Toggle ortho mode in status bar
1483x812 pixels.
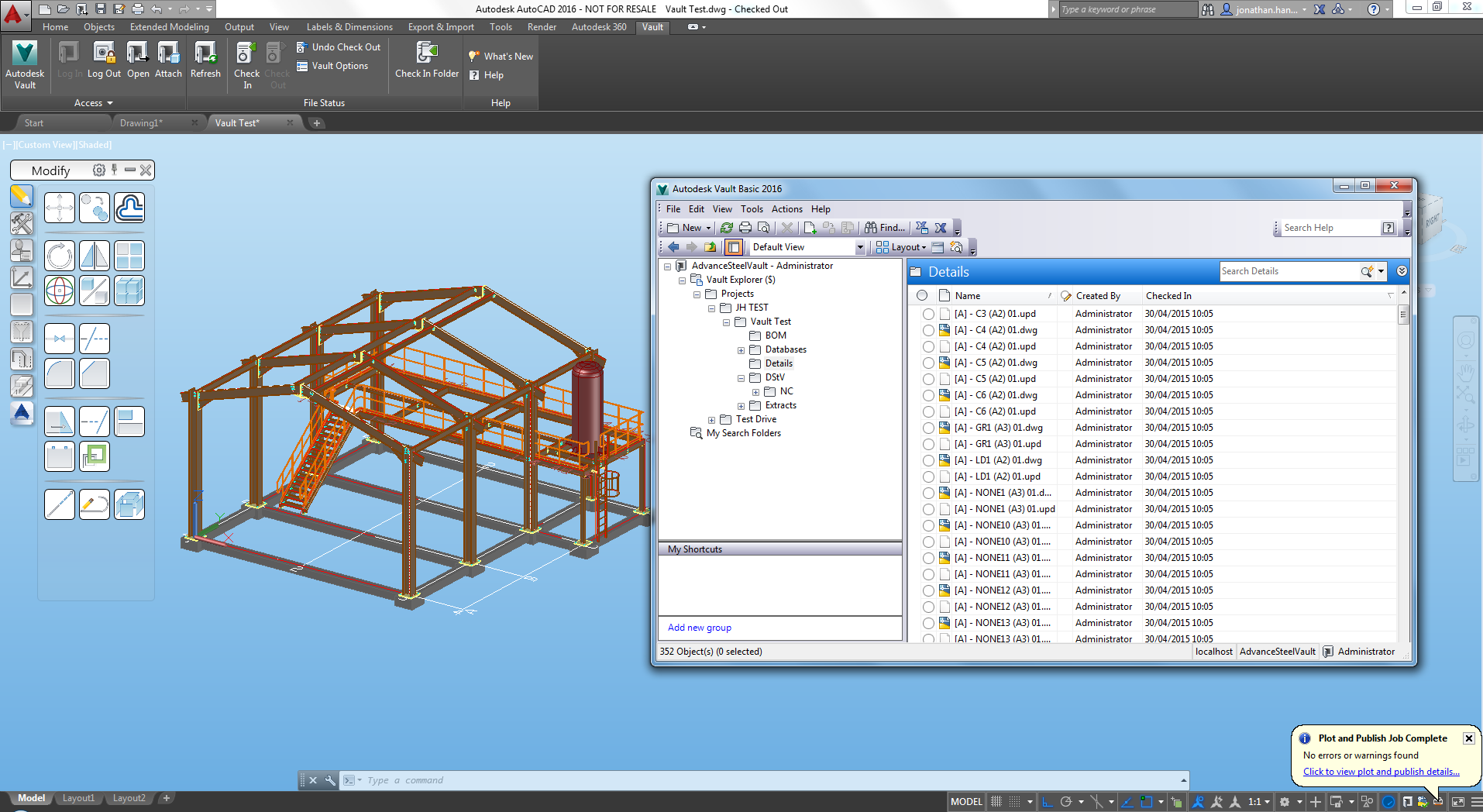click(x=1048, y=802)
